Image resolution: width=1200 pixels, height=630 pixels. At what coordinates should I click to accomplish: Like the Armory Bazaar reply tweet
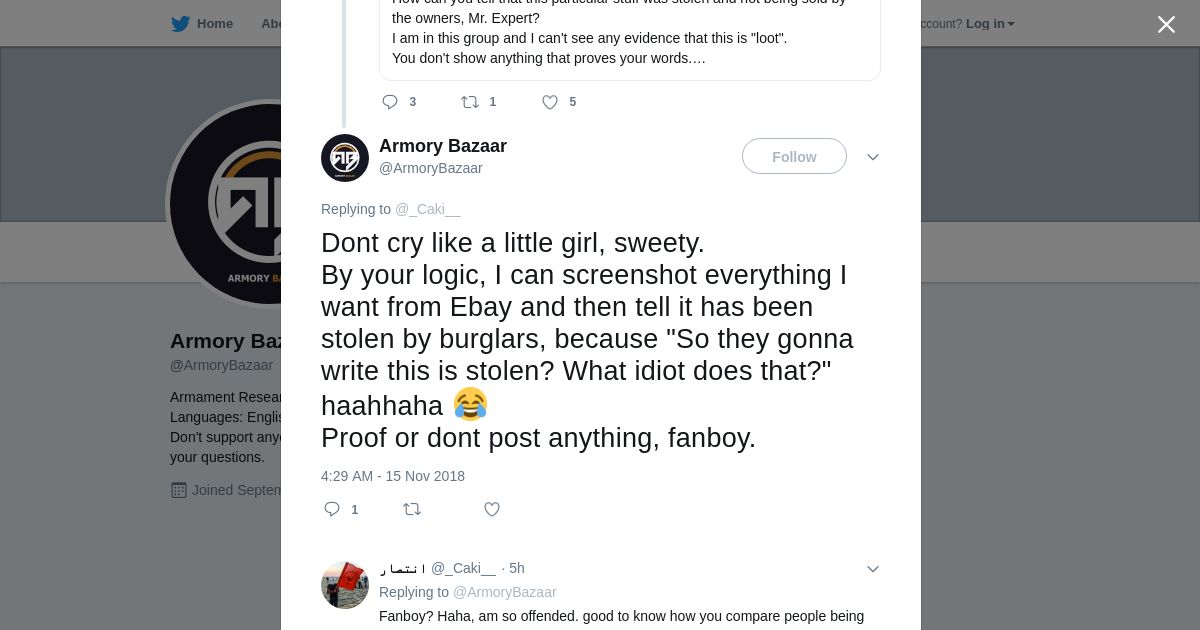[492, 509]
